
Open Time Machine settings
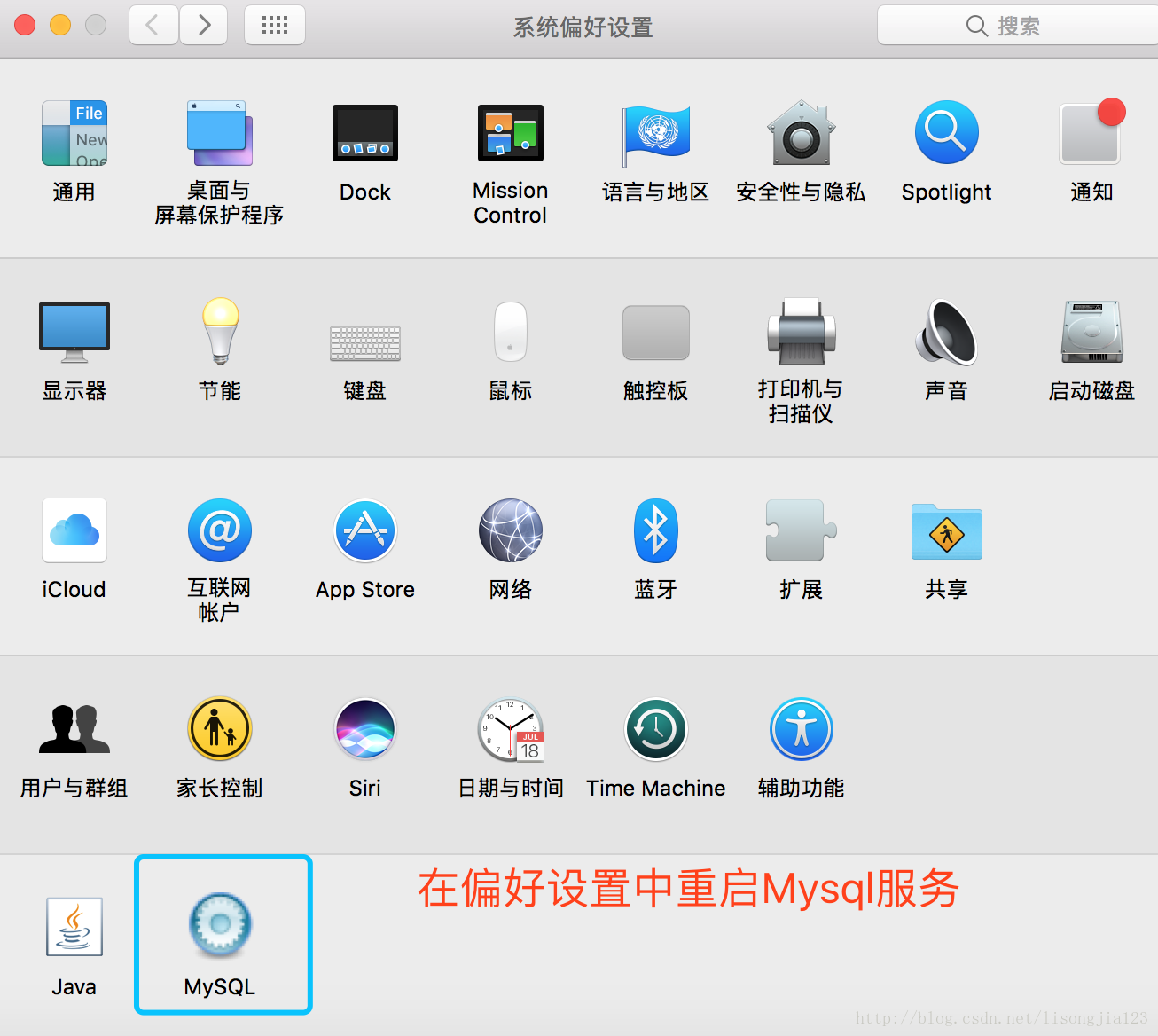[655, 729]
